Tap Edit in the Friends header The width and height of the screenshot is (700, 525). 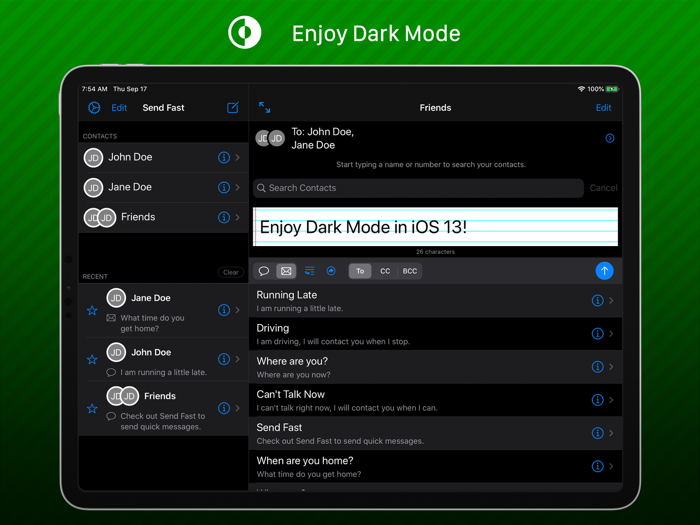603,108
